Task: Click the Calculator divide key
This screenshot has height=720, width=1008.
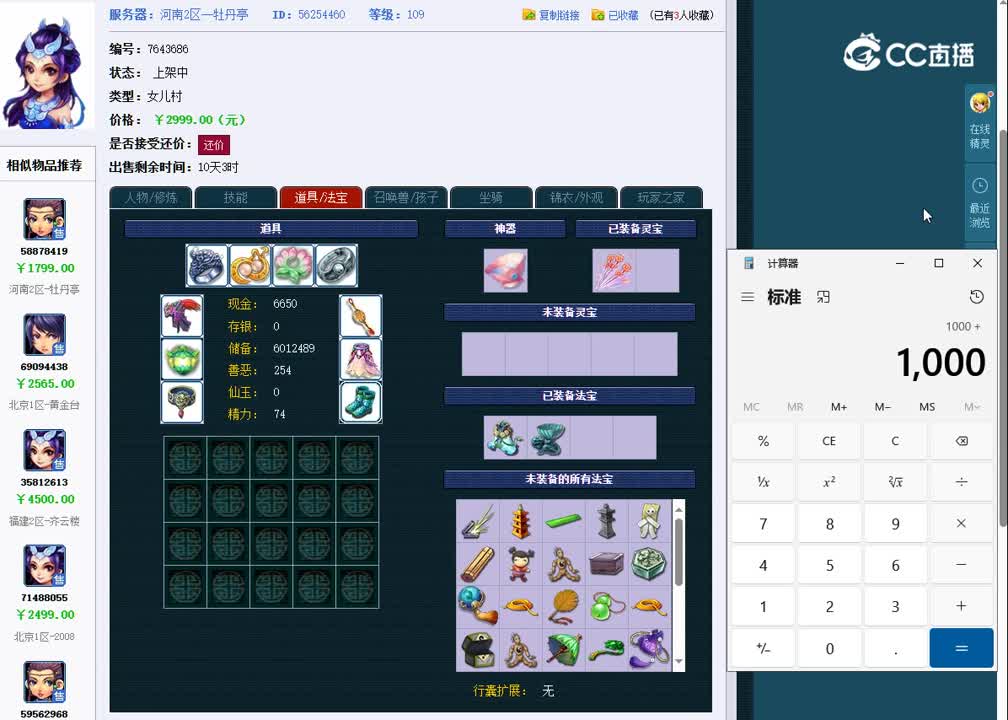Action: [x=961, y=482]
